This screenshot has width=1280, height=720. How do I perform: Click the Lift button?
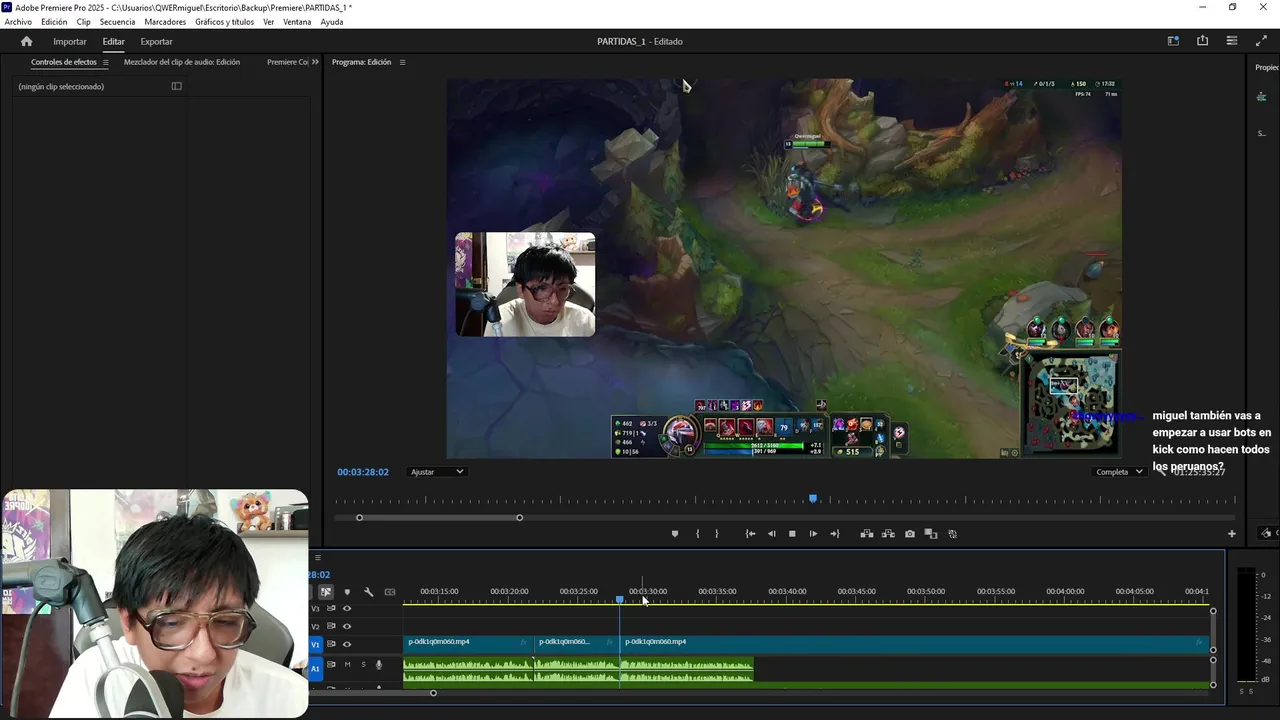tap(866, 534)
